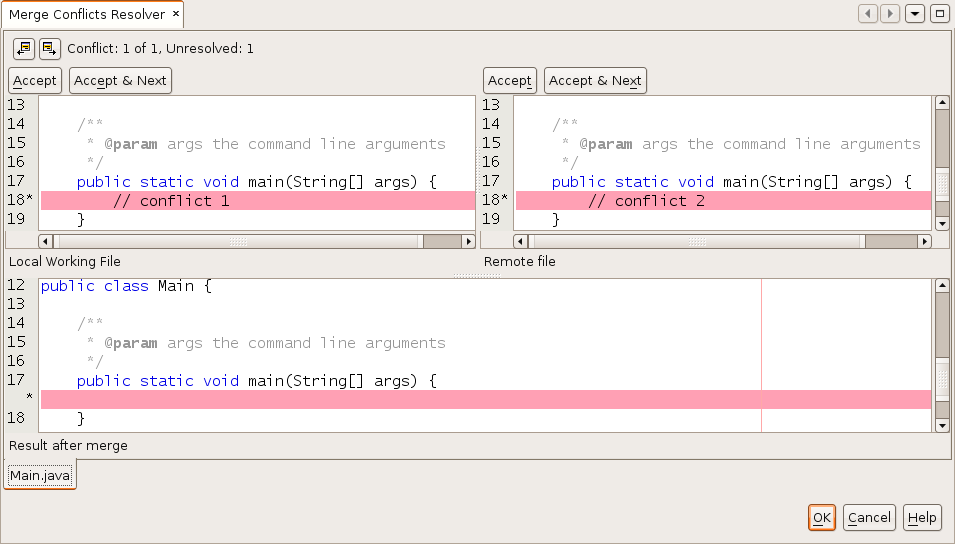The height and width of the screenshot is (544, 955).
Task: Click local pane horizontal scrollbar right arrow
Action: coord(468,241)
